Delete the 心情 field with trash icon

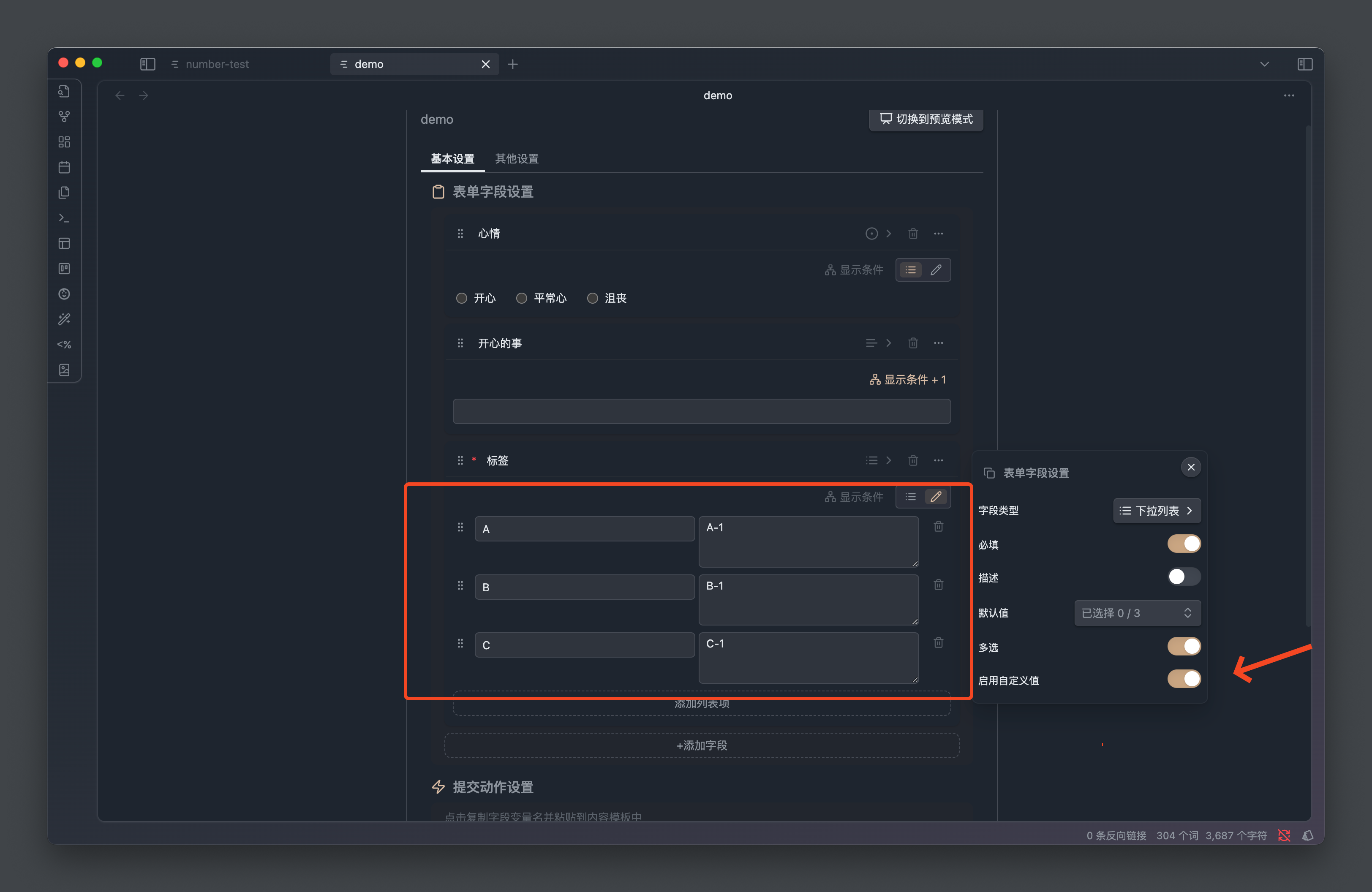coord(912,234)
